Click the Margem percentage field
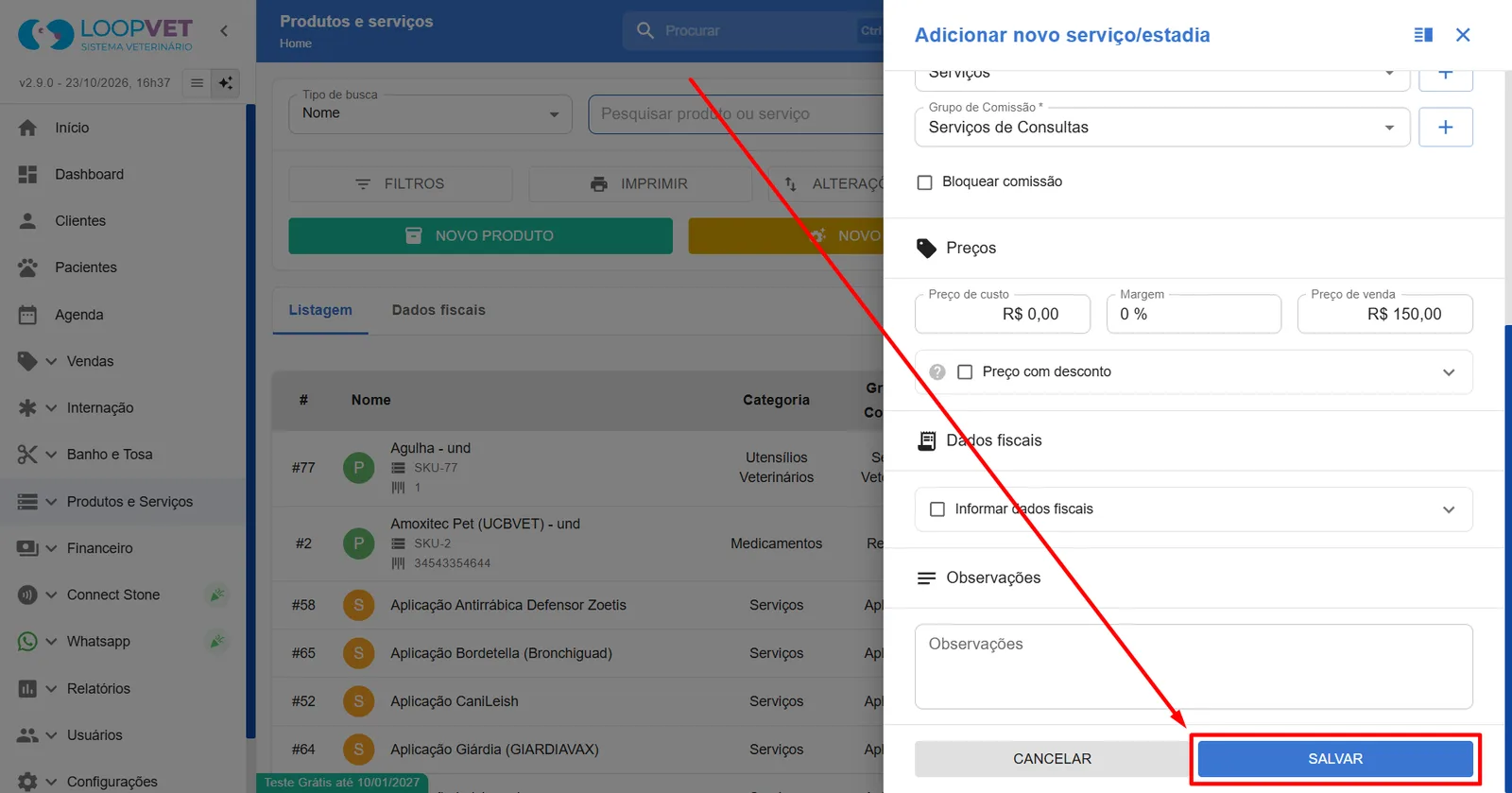This screenshot has height=793, width=1512. (1194, 314)
